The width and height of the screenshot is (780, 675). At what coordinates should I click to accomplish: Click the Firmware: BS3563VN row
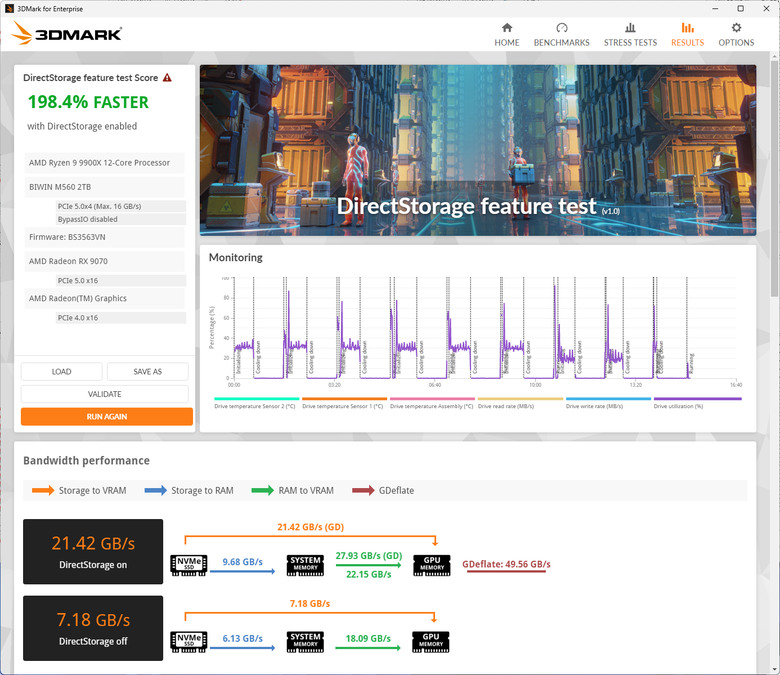(x=104, y=237)
